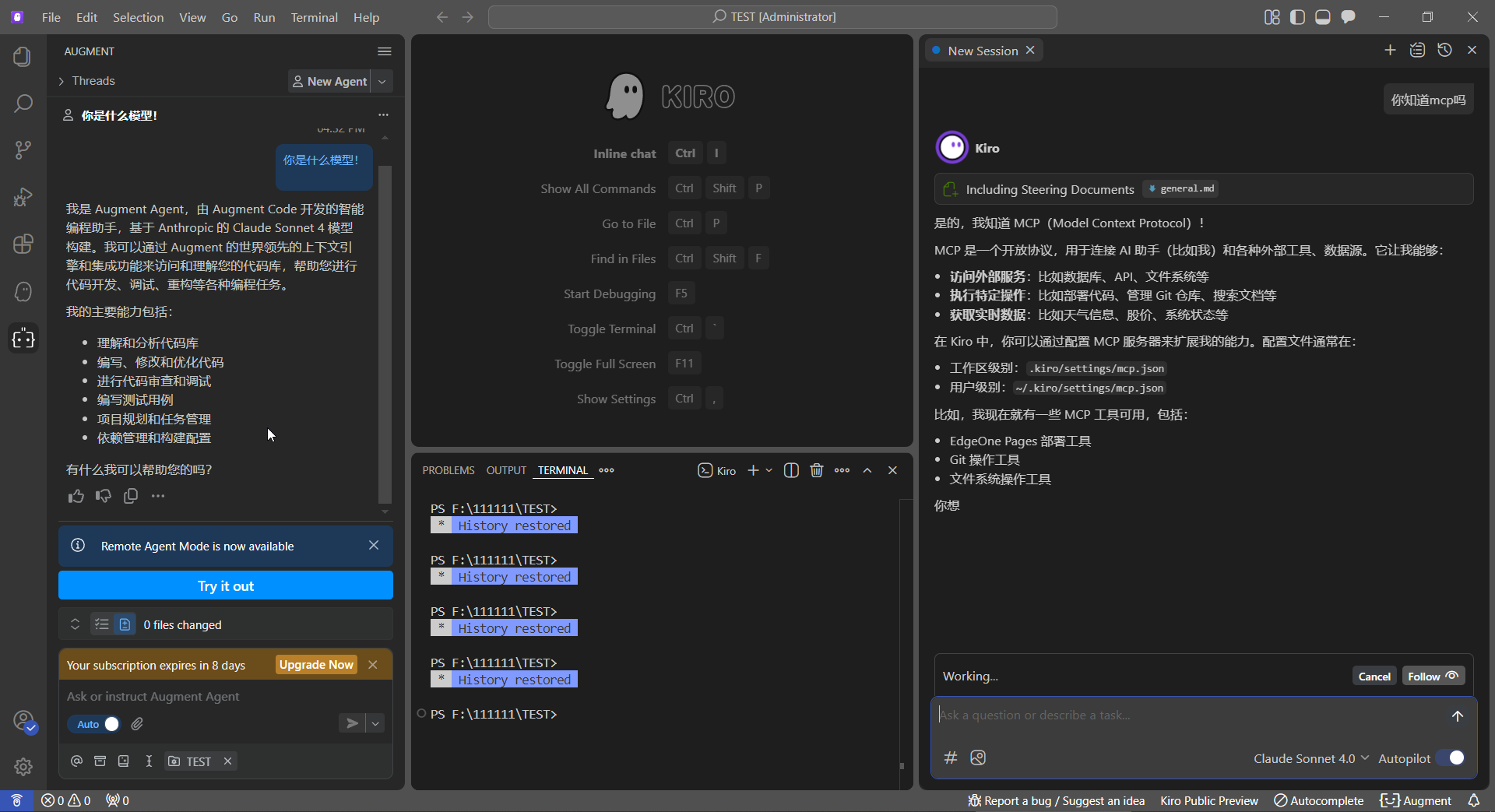The image size is (1495, 812).
Task: Open the Explorer view in activity bar
Action: (x=23, y=57)
